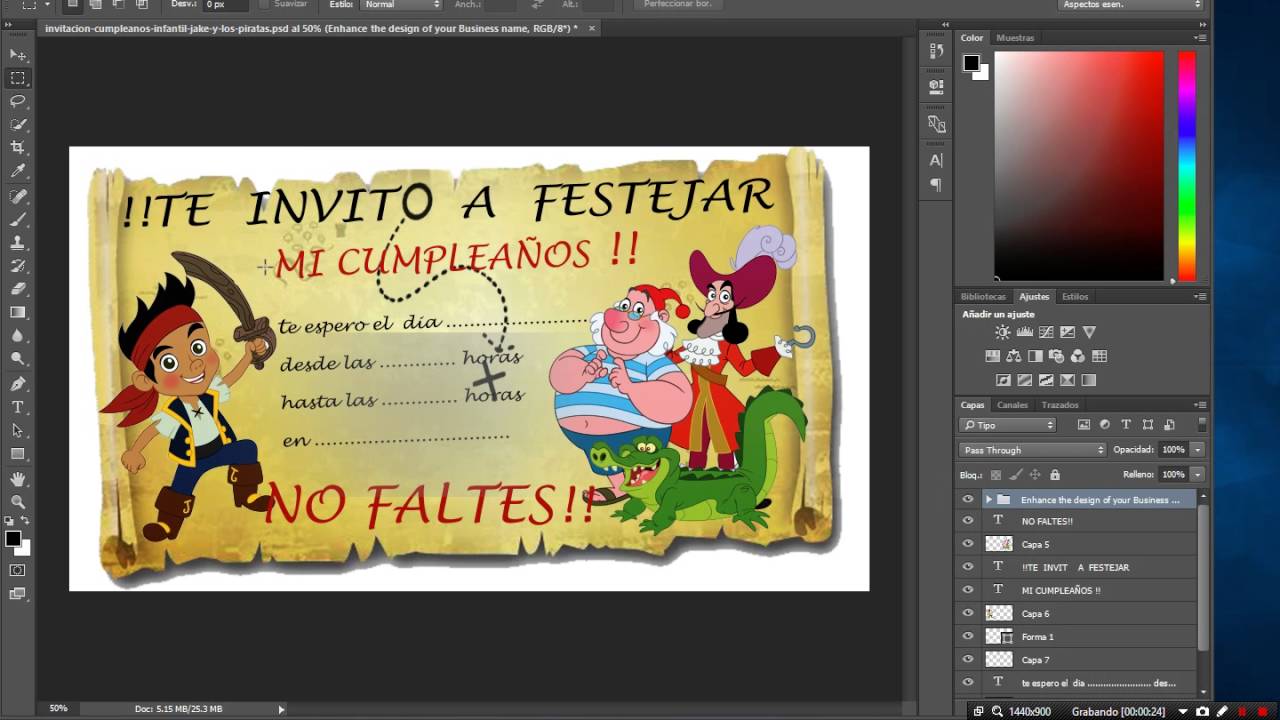The width and height of the screenshot is (1280, 720).
Task: Open the Pass Through blend mode dropdown
Action: [1032, 450]
